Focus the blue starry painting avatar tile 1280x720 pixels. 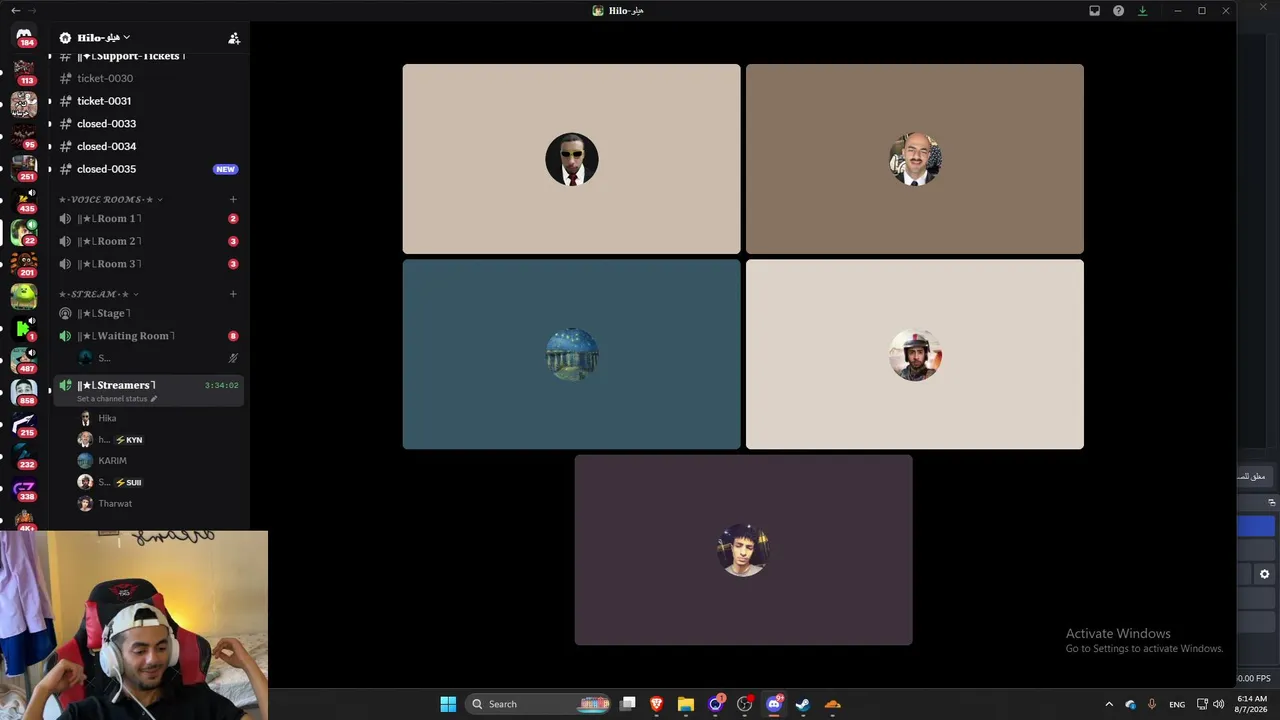[571, 354]
